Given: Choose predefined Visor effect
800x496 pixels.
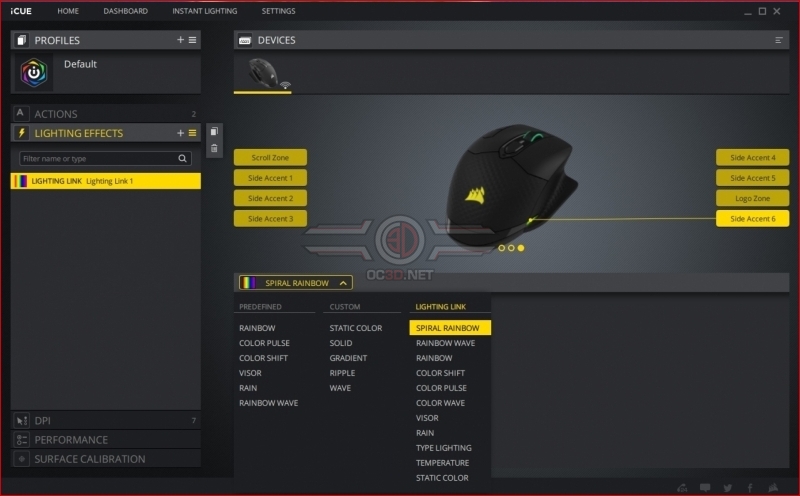Looking at the screenshot, I should 250,373.
